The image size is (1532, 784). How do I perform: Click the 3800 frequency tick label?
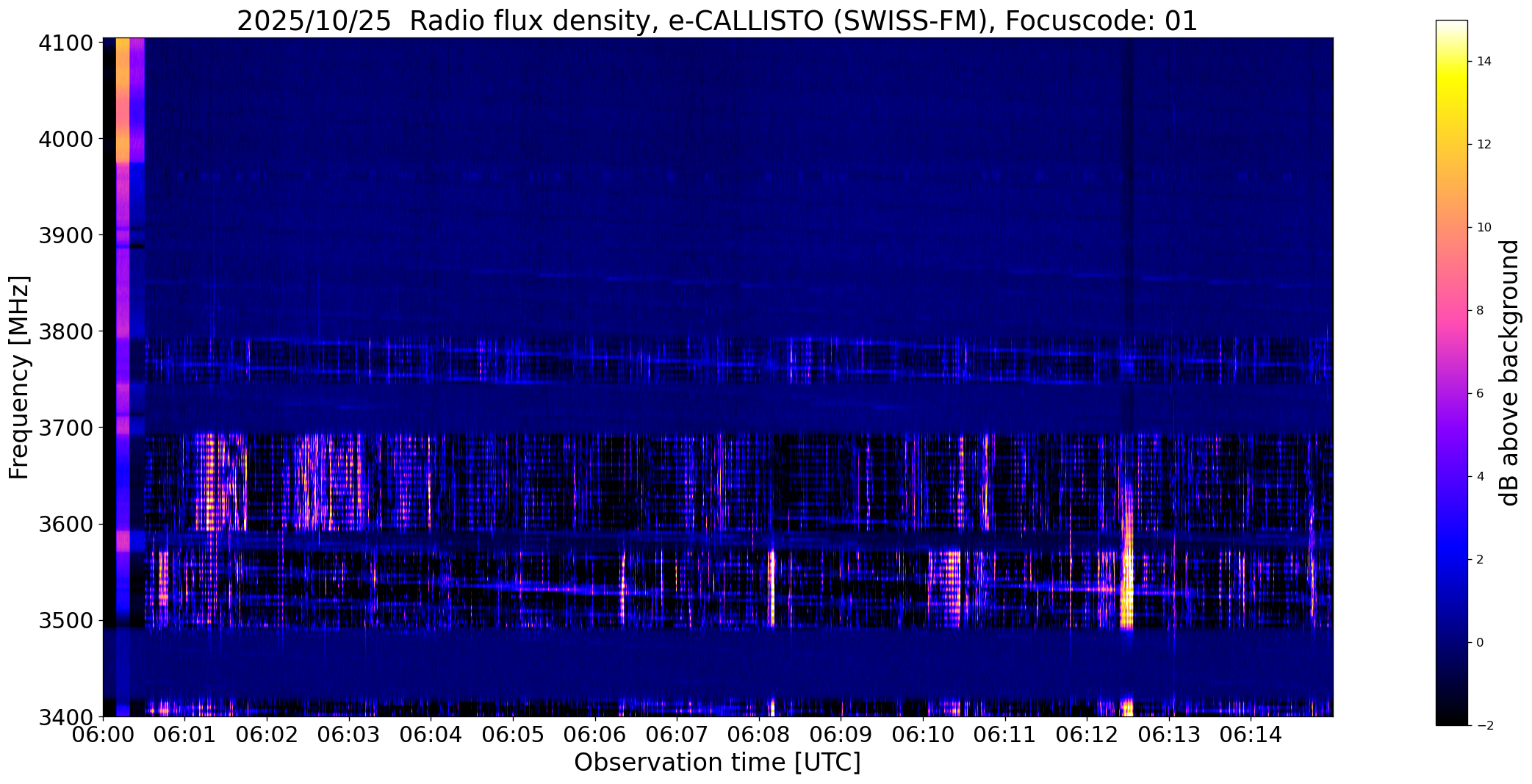coord(65,331)
